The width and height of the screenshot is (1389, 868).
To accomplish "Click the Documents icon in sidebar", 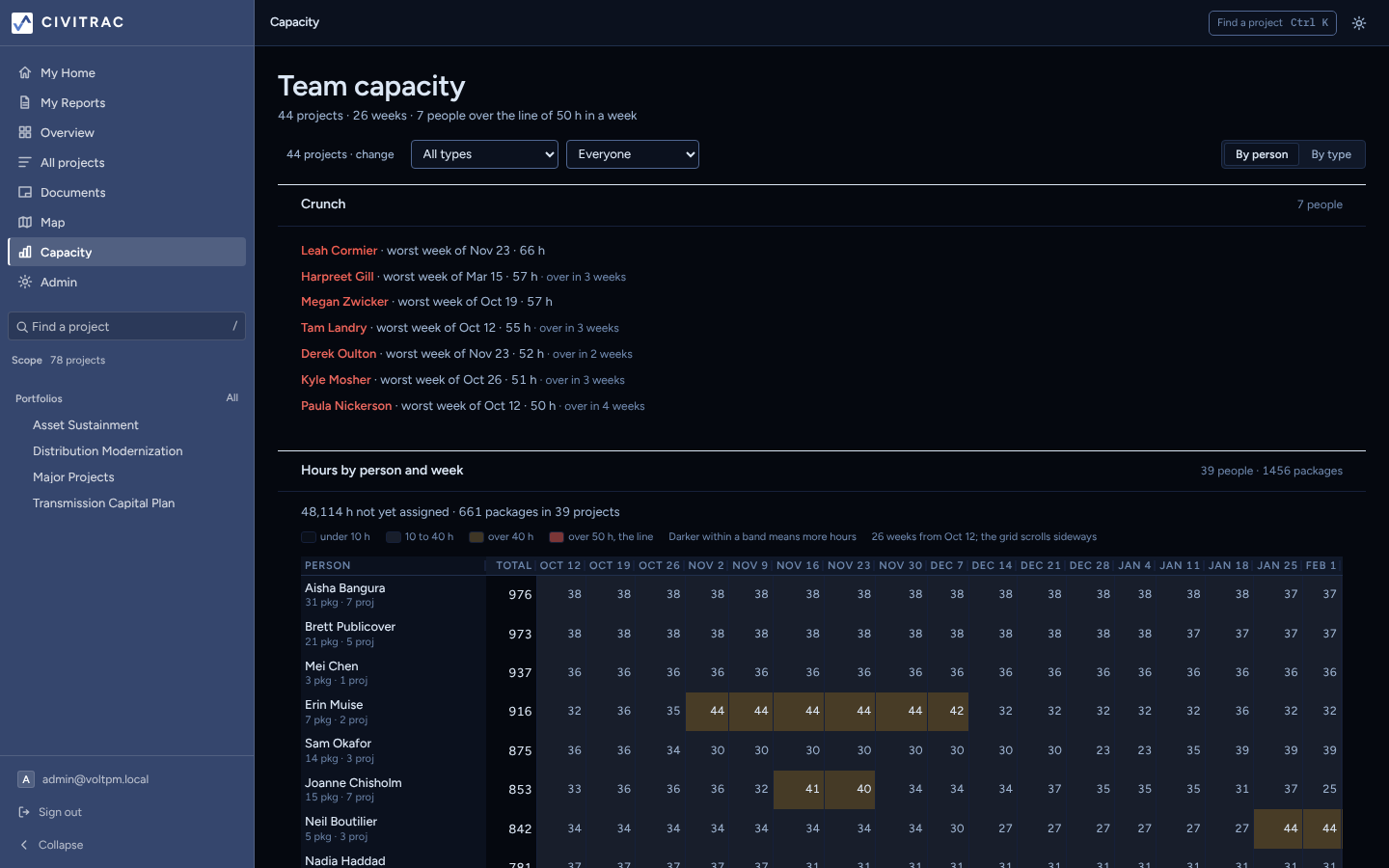I will tap(25, 192).
